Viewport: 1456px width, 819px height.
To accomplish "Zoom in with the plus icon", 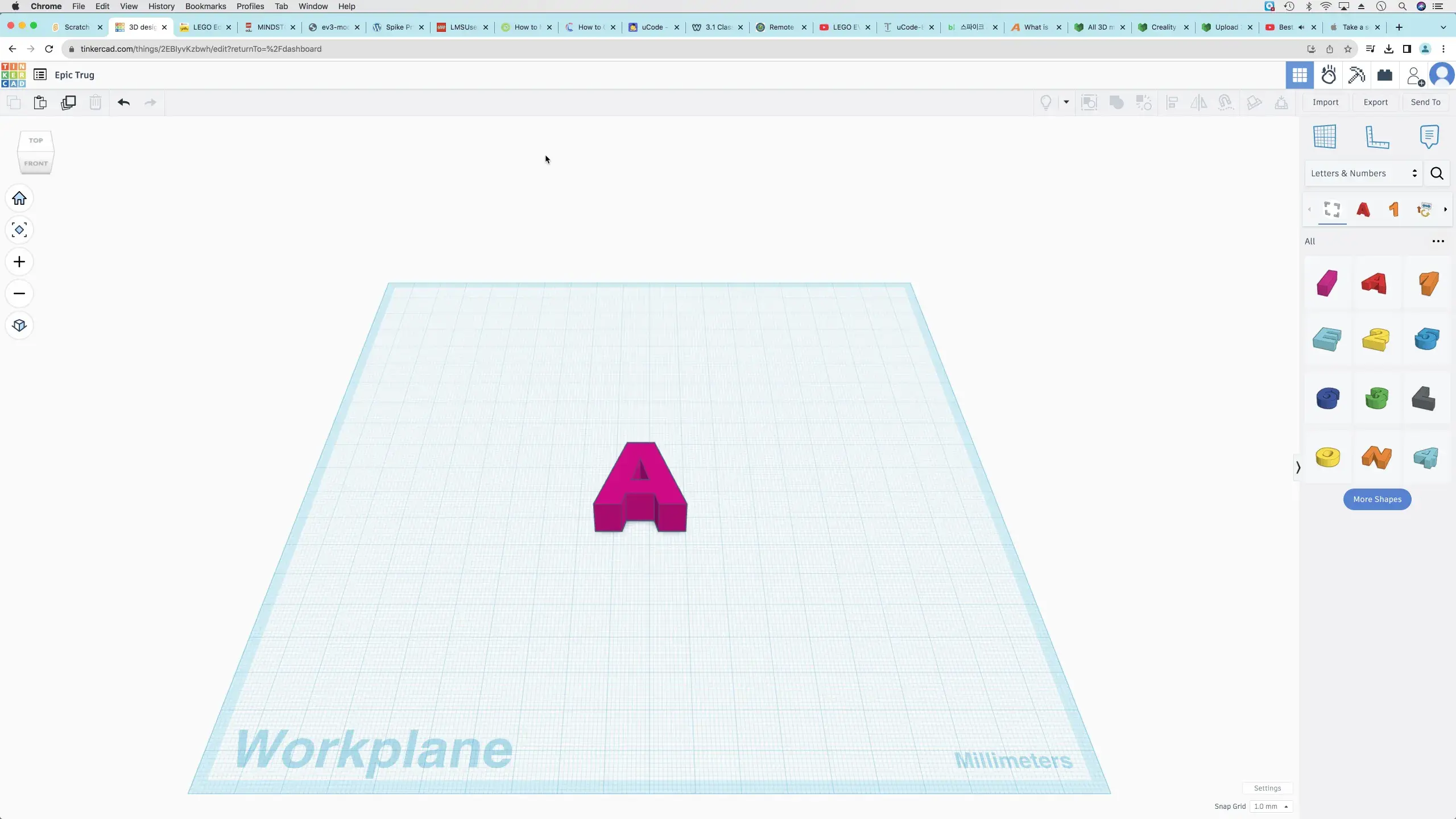I will coord(19,262).
